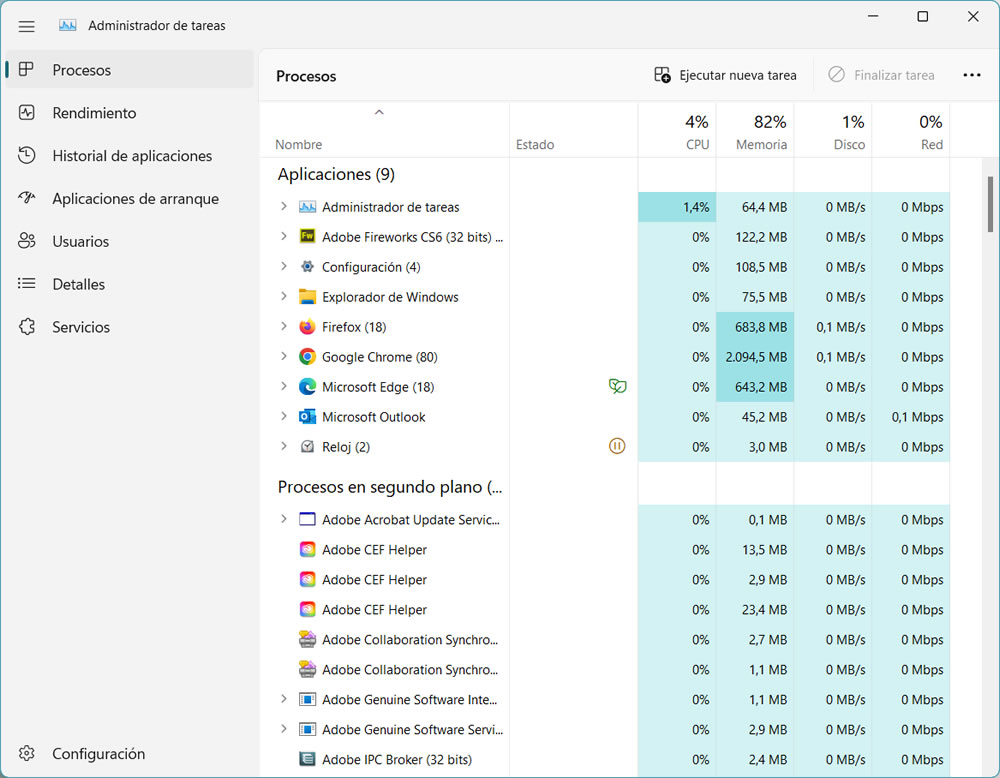Click the Adobe IPC Broker icon

[x=307, y=760]
